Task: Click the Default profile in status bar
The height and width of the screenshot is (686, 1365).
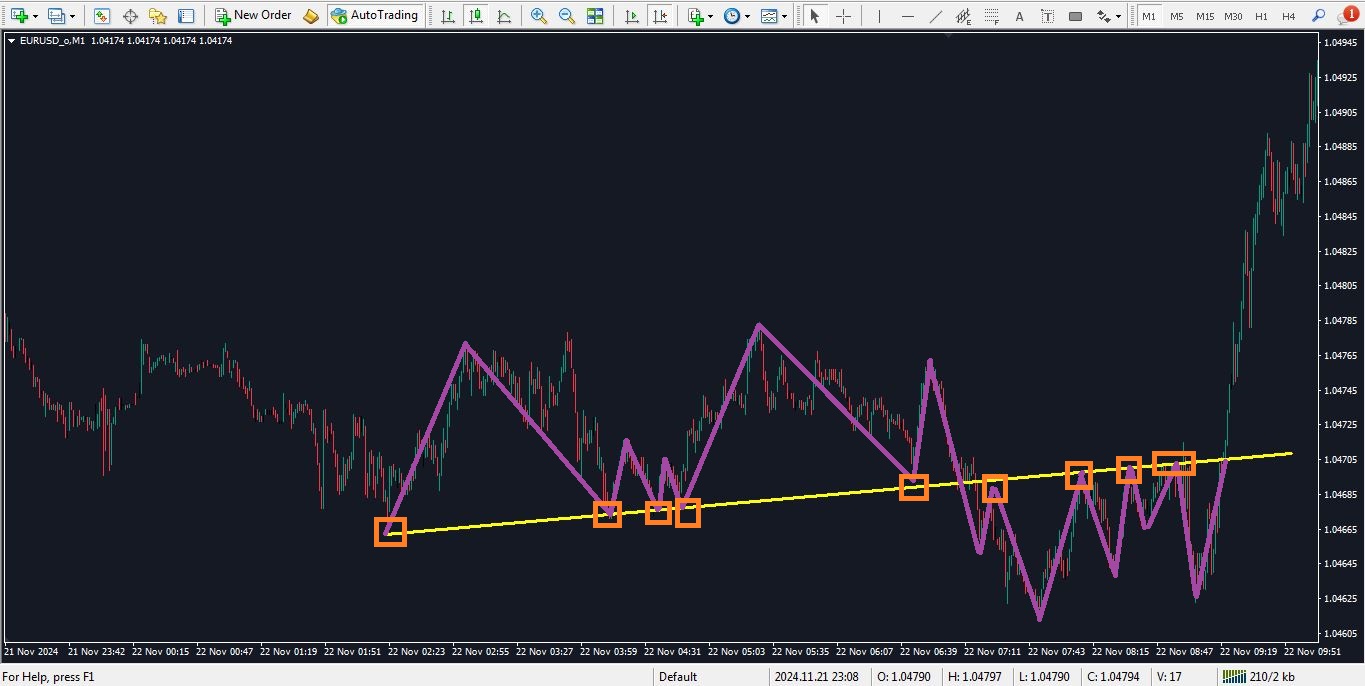Action: point(678,677)
